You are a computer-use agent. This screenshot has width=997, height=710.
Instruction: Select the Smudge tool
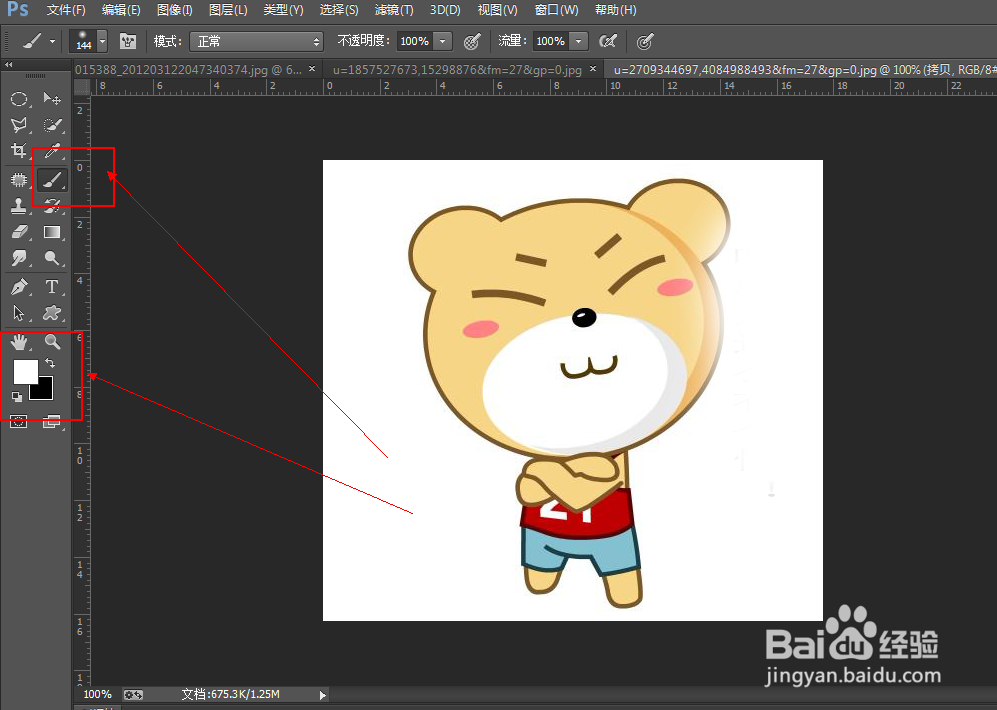[19, 258]
